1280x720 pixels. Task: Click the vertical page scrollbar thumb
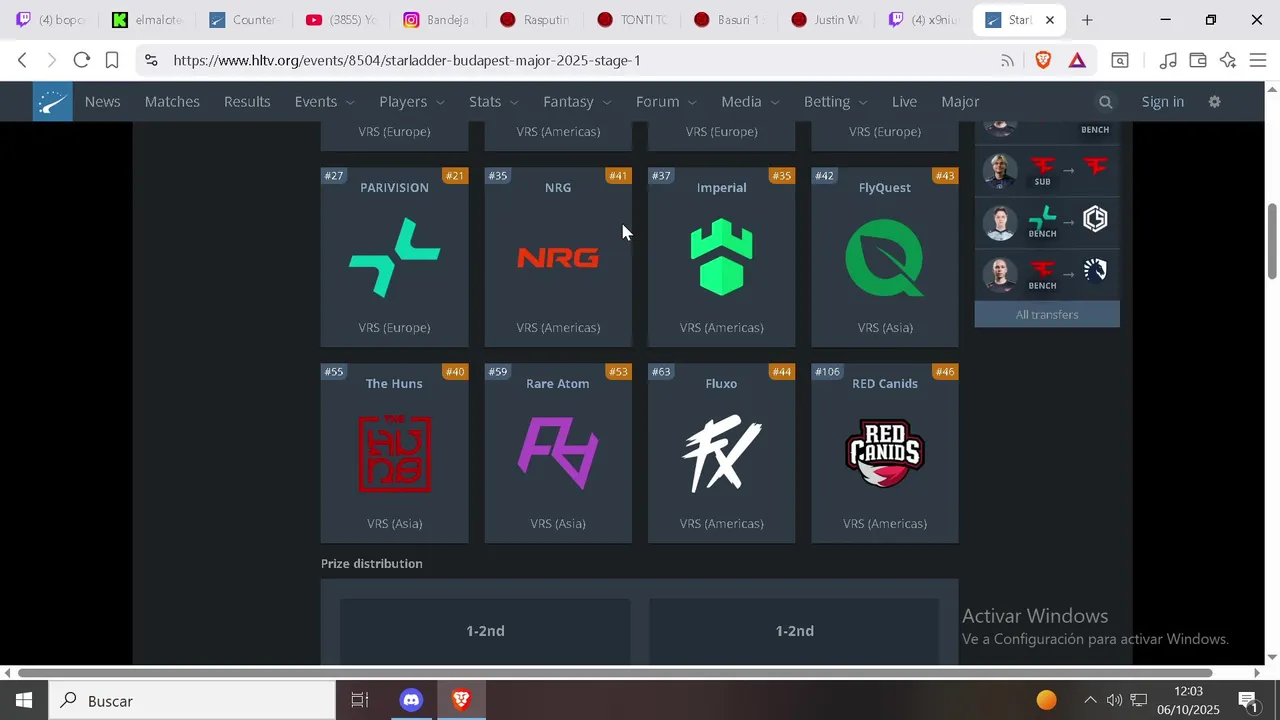(1272, 241)
